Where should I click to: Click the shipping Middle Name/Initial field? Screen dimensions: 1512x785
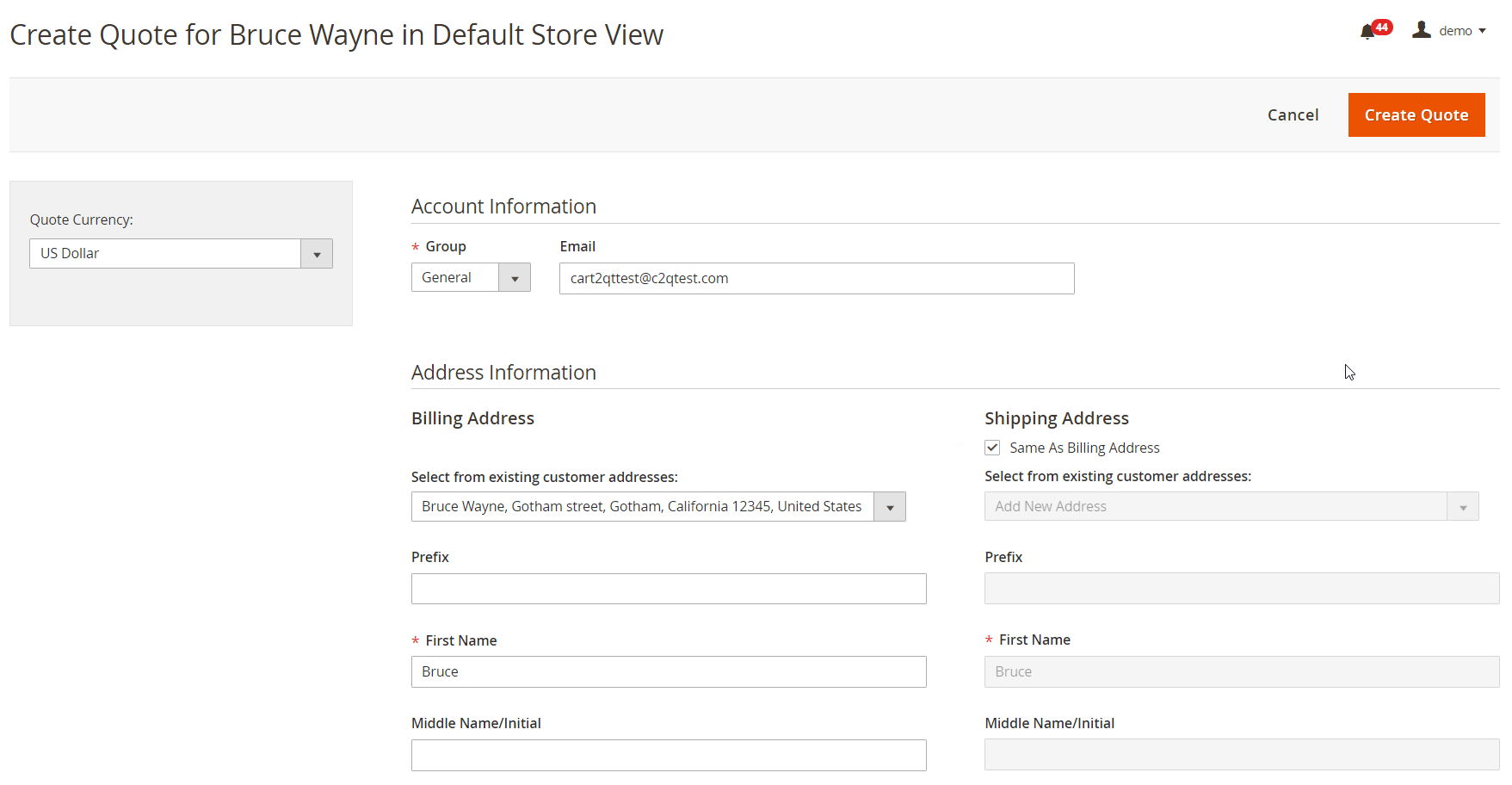pyautogui.click(x=1241, y=755)
